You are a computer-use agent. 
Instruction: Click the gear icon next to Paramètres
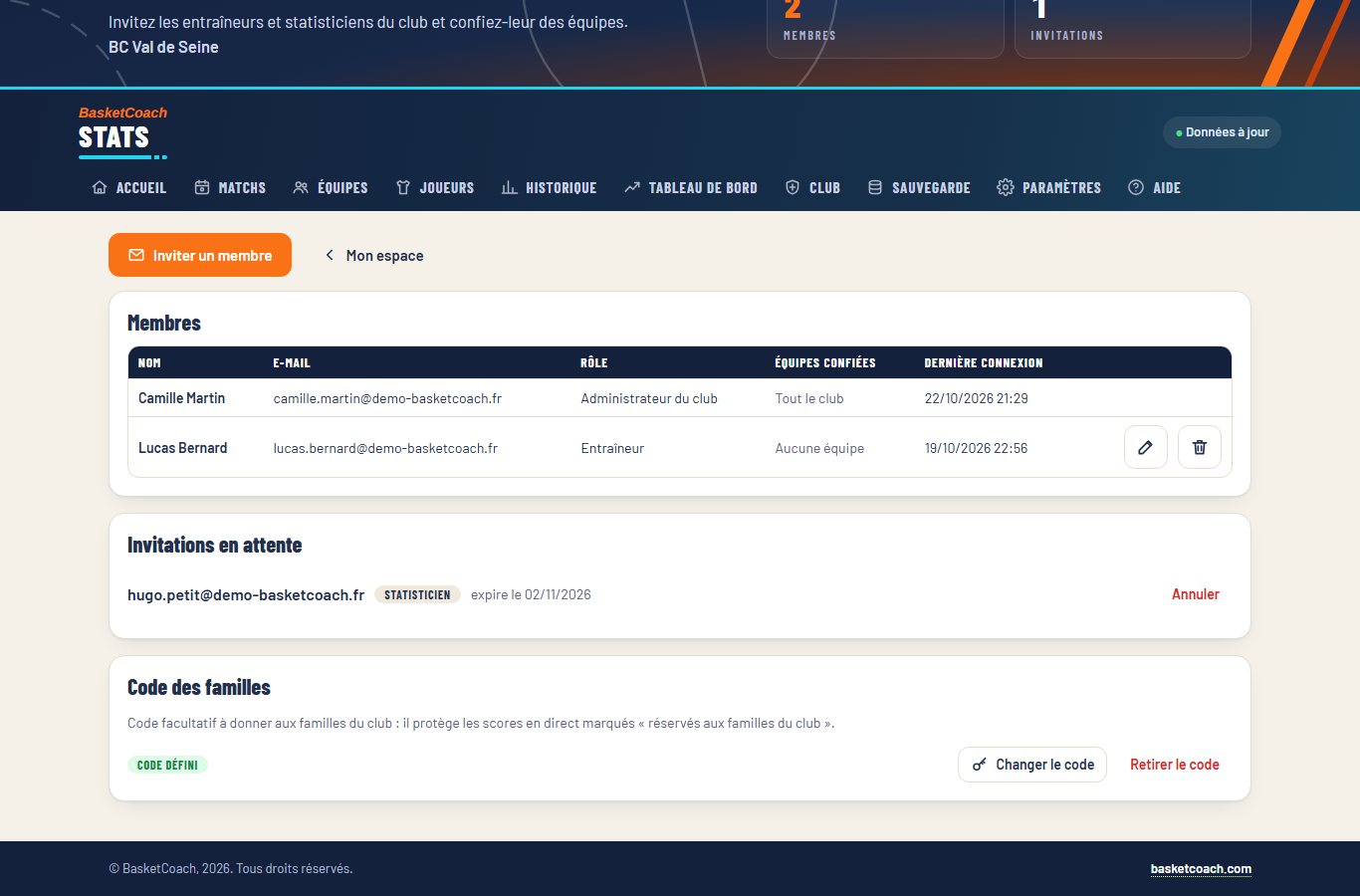1006,187
